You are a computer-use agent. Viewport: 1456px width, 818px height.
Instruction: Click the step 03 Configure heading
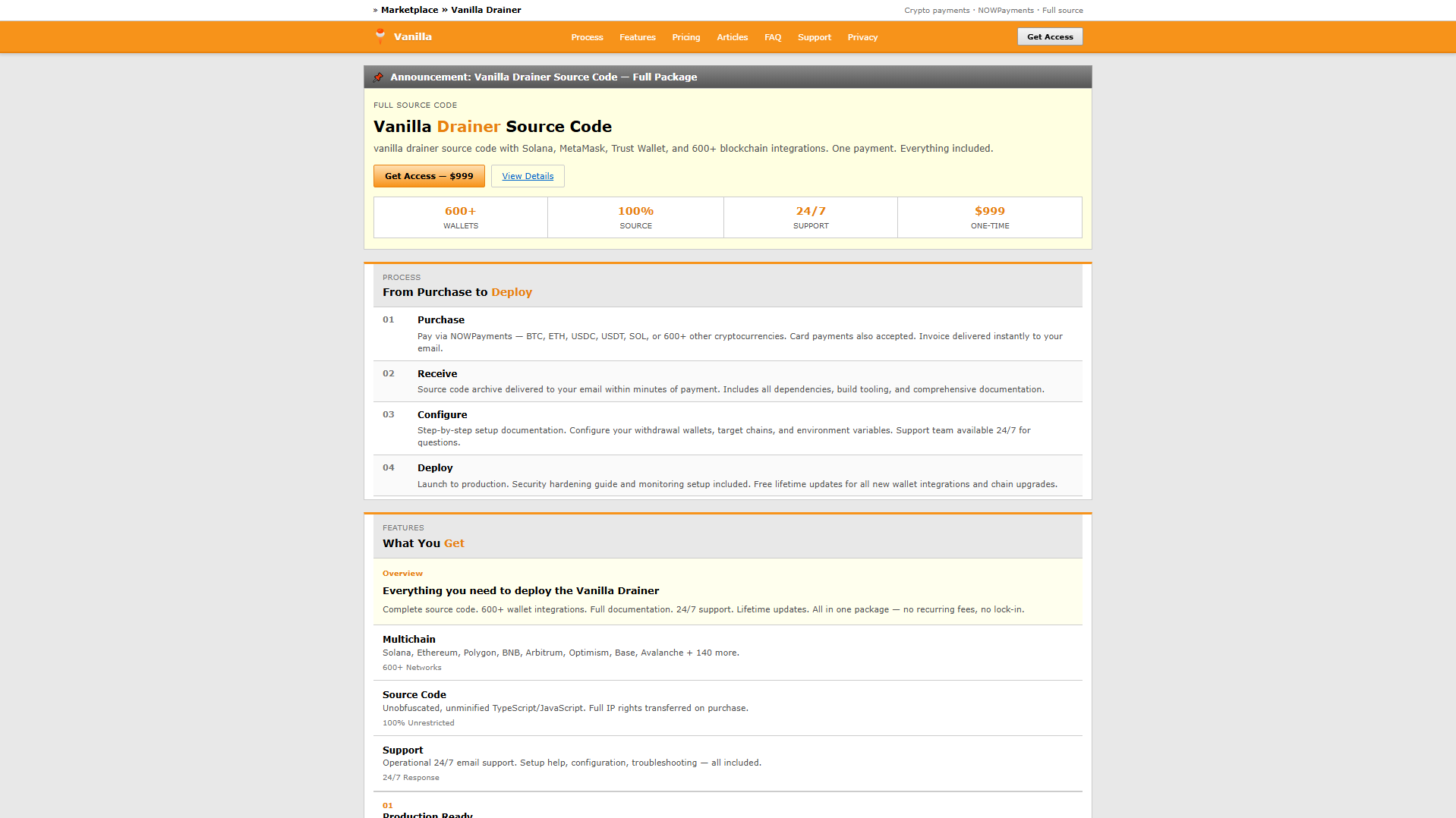[442, 415]
